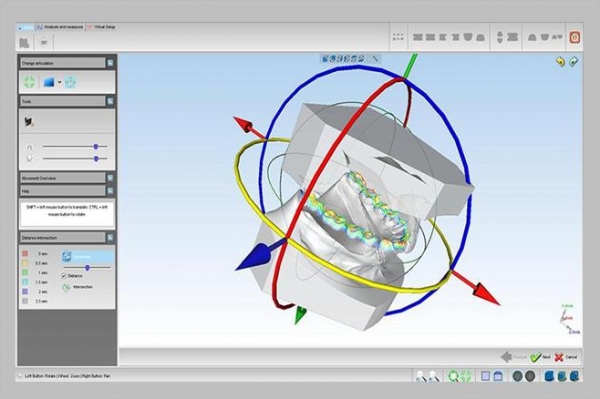Screen dimensions: 600x399
Task: Collapse the Change articulation panel
Action: (110, 63)
